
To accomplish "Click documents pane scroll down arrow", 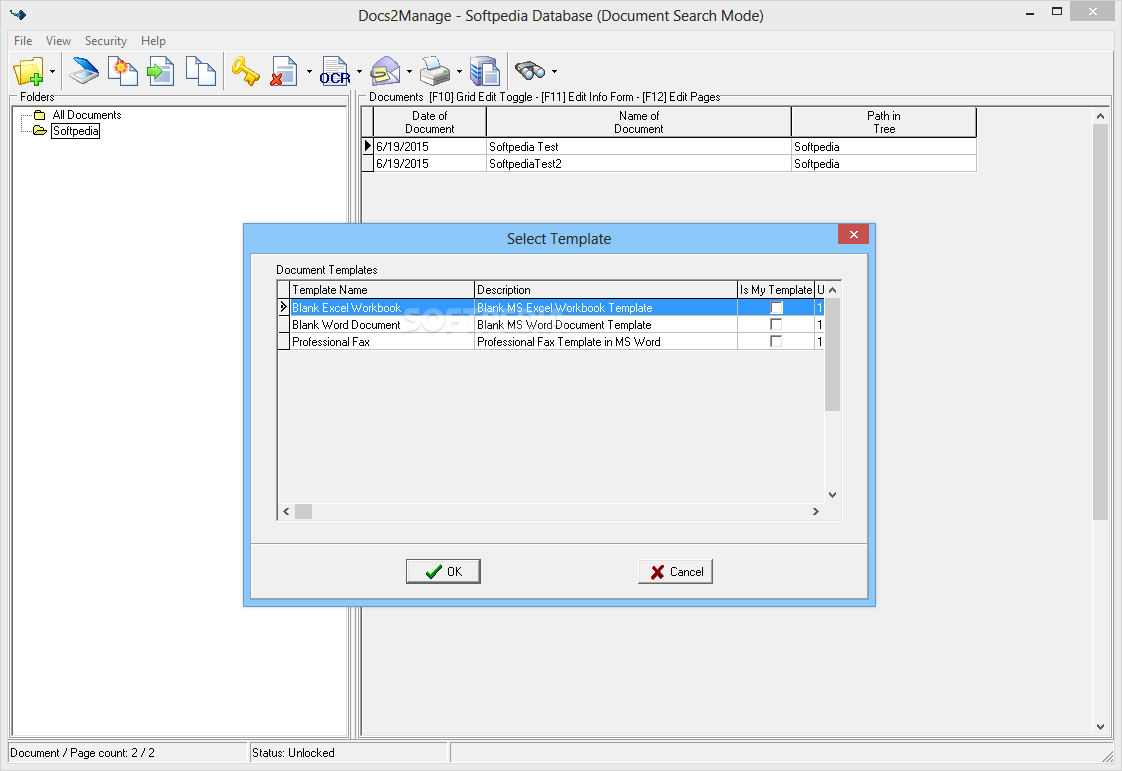I will (1101, 727).
